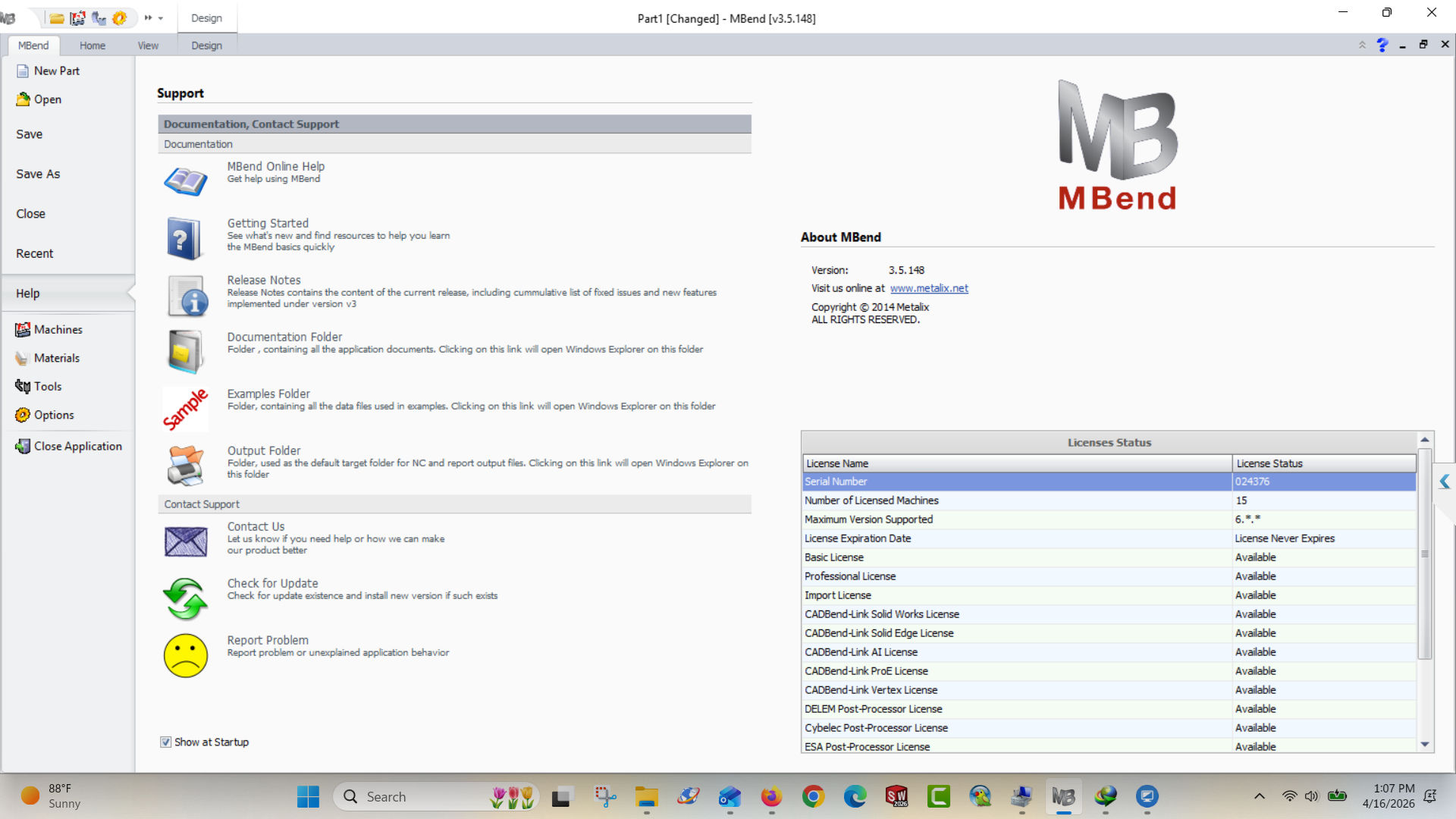The image size is (1456, 819).
Task: Open Firefox from the taskbar
Action: [771, 797]
